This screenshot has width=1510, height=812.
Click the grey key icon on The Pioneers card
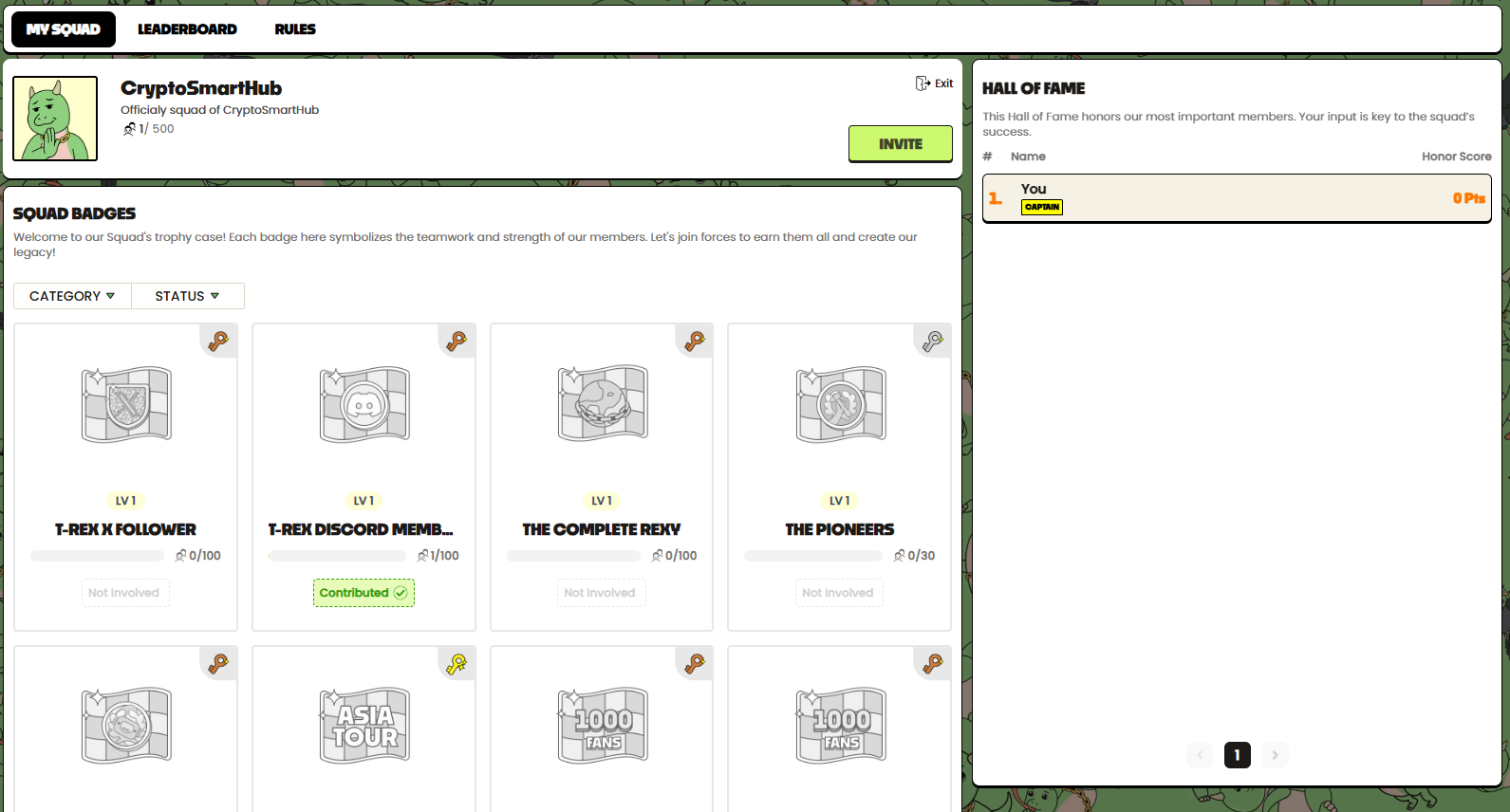coord(933,341)
